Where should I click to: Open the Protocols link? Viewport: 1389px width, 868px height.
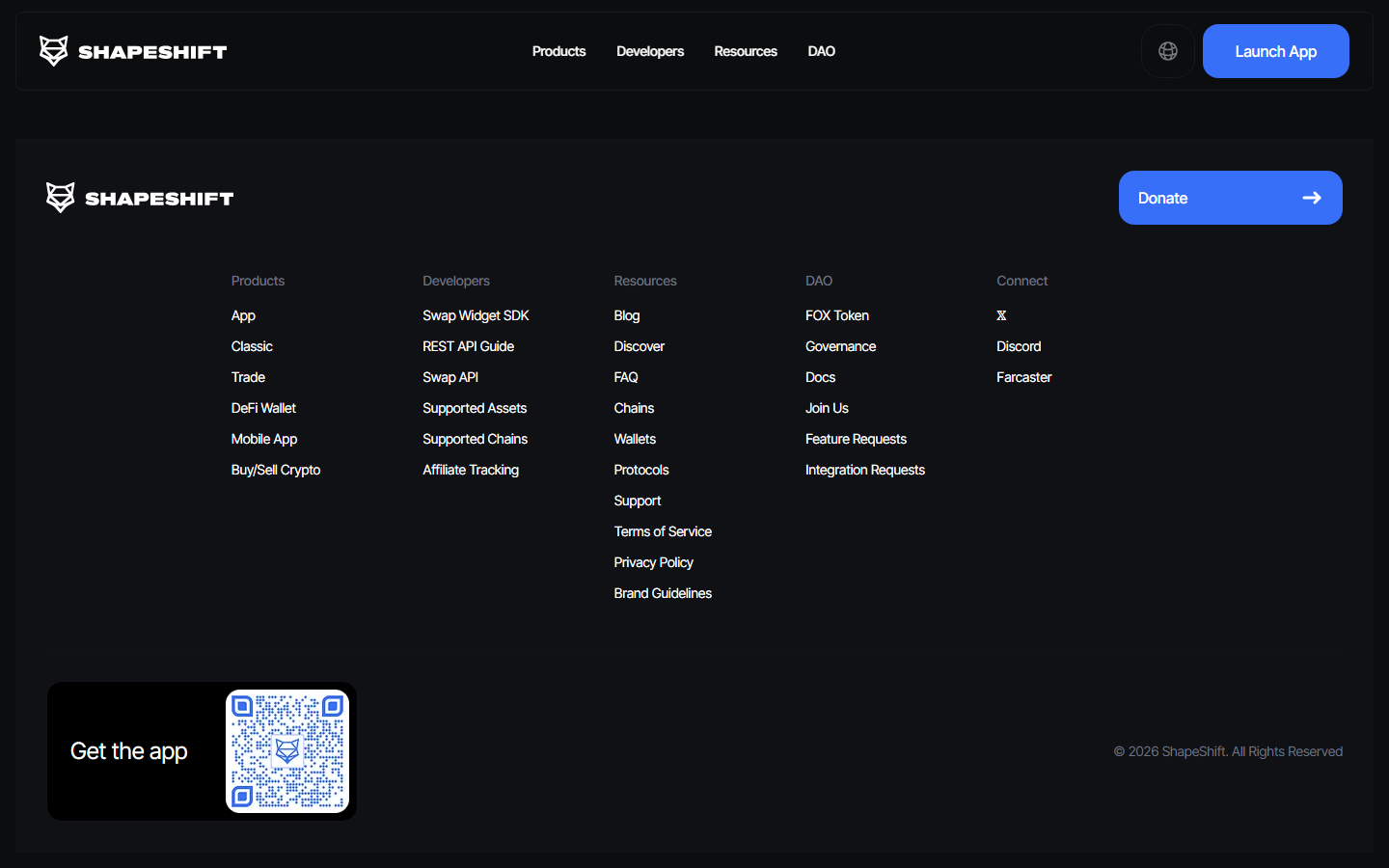point(641,470)
